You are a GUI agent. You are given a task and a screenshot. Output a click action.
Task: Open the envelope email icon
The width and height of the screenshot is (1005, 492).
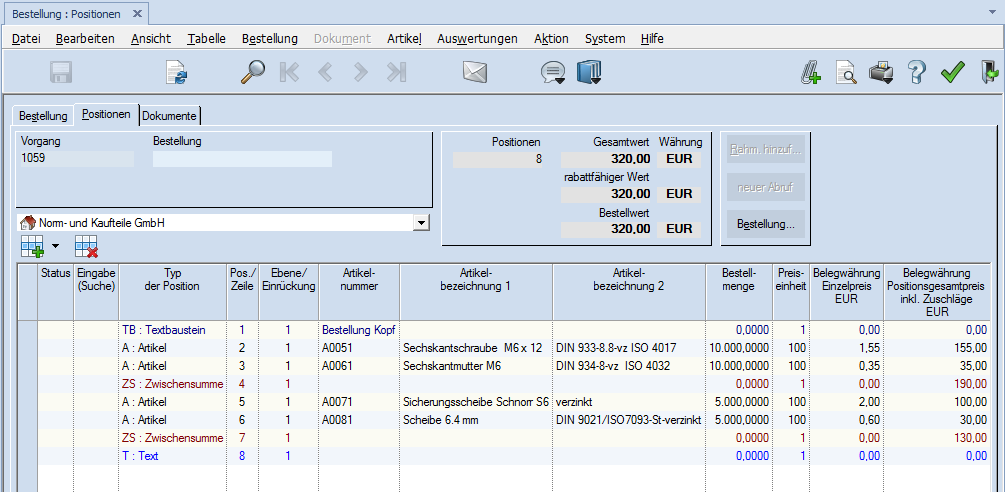(474, 72)
